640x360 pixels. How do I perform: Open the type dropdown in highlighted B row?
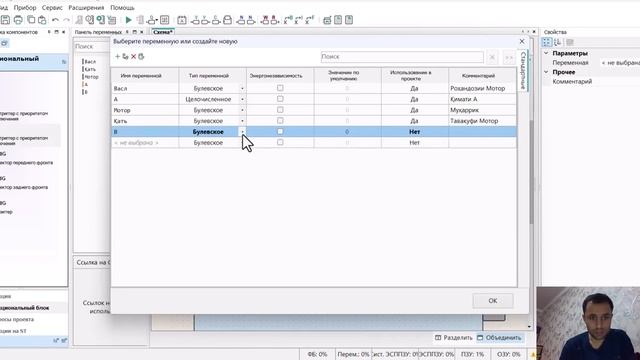point(242,131)
